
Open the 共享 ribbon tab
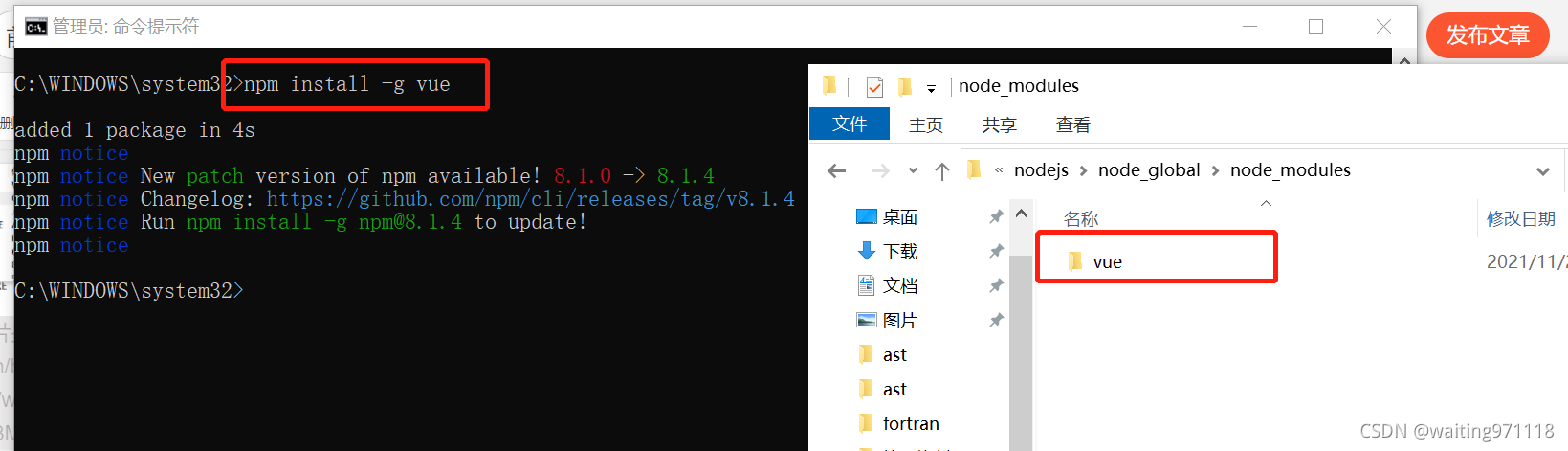coord(1000,125)
